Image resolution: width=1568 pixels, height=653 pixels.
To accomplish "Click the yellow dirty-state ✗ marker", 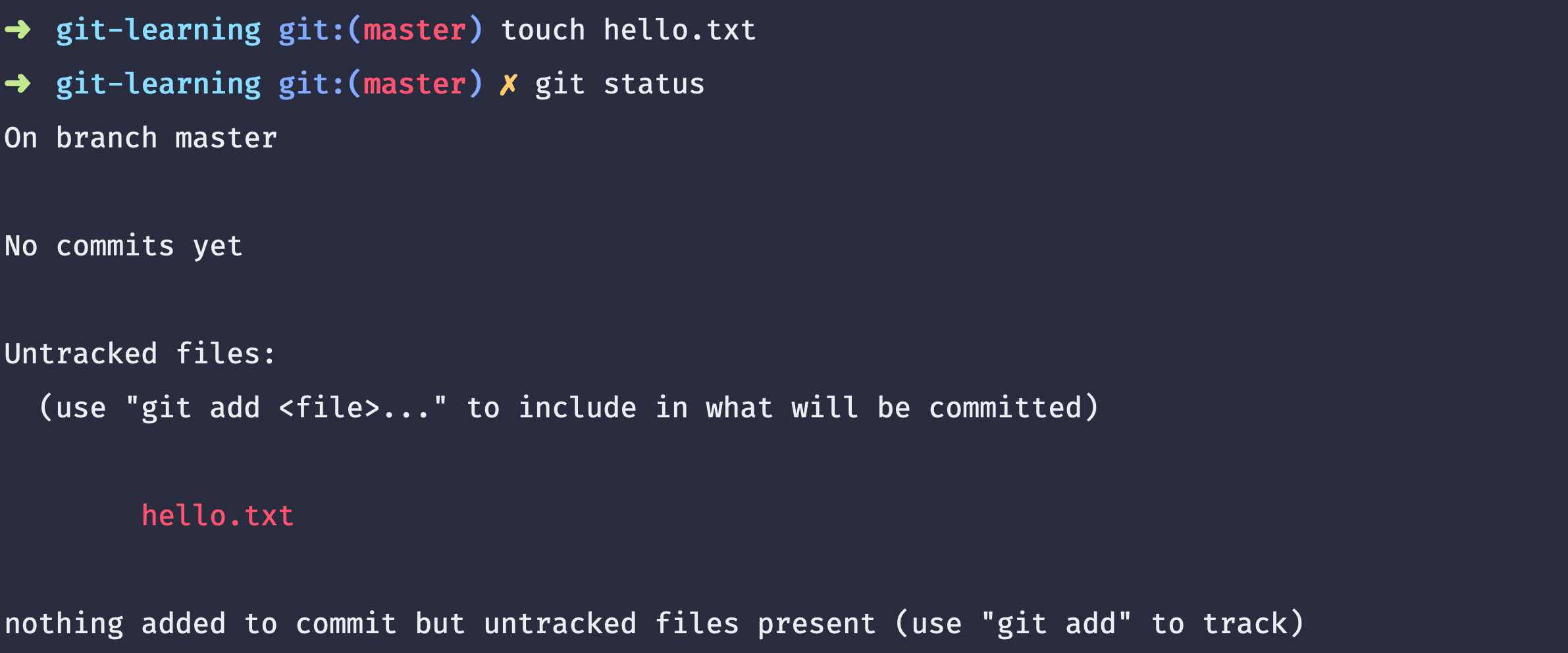I will coord(508,84).
